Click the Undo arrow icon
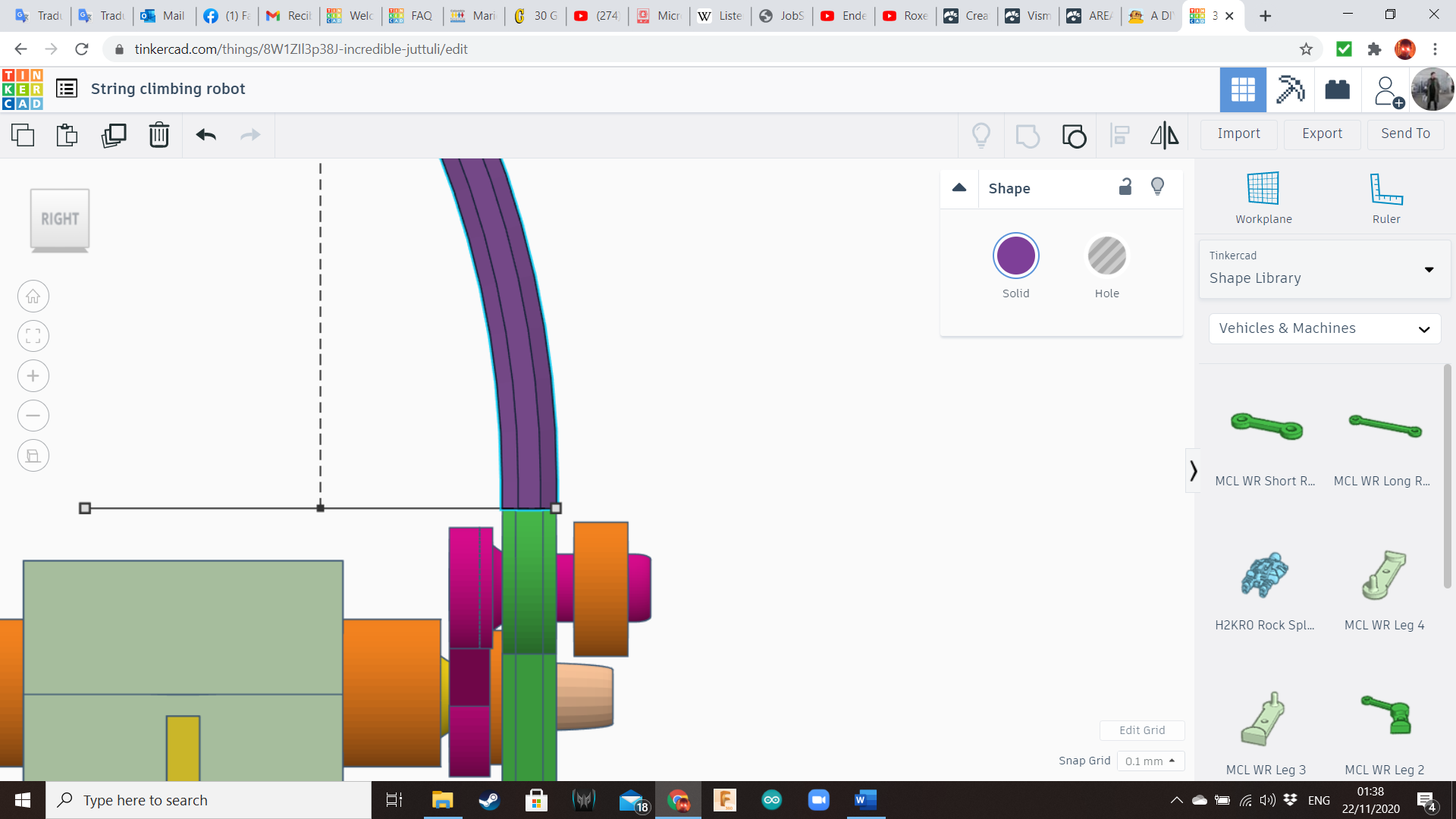The height and width of the screenshot is (819, 1456). (x=206, y=135)
